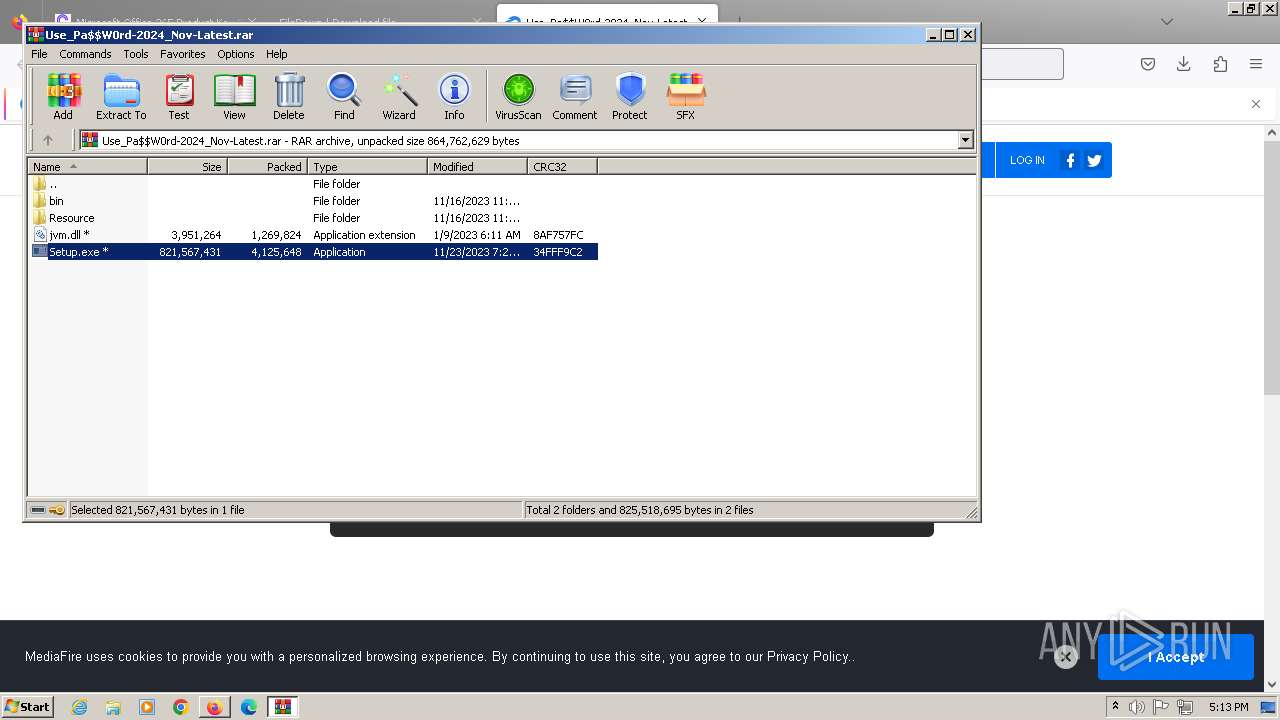Show hidden tray icons arrow
The width and height of the screenshot is (1280, 720).
(1115, 707)
